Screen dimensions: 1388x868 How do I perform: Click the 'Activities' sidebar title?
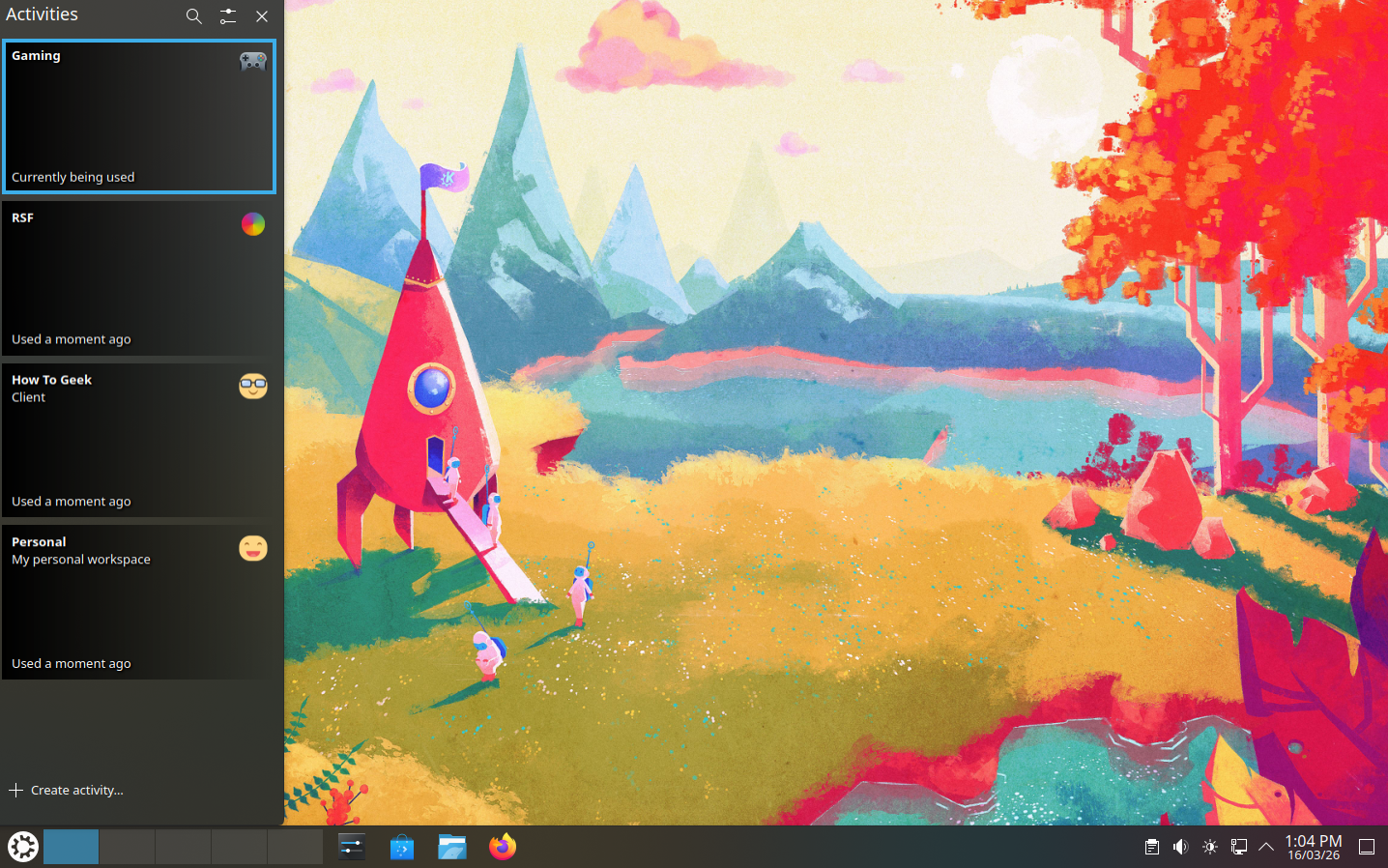(x=42, y=14)
